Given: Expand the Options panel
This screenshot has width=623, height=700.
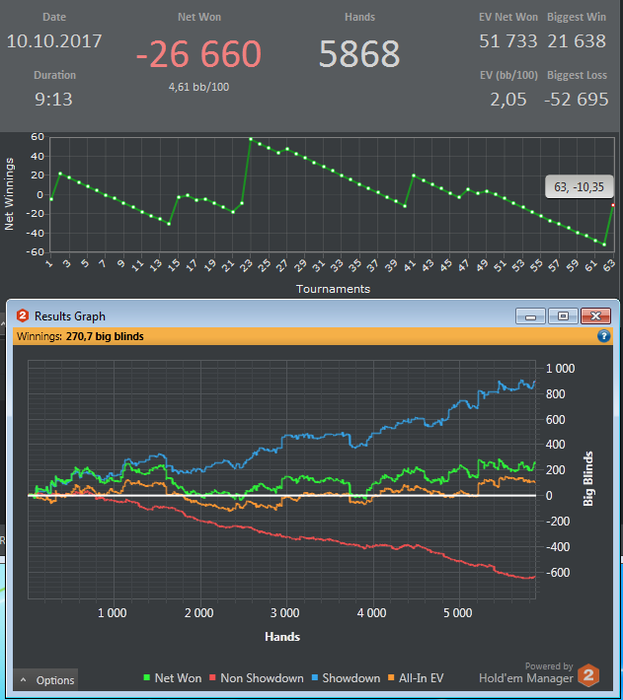Looking at the screenshot, I should coord(46,680).
